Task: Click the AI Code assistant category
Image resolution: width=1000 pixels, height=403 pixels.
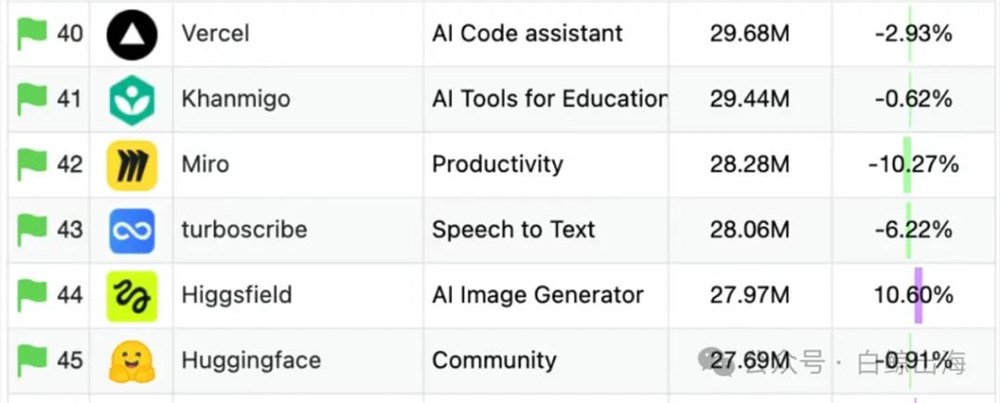Action: click(x=527, y=34)
